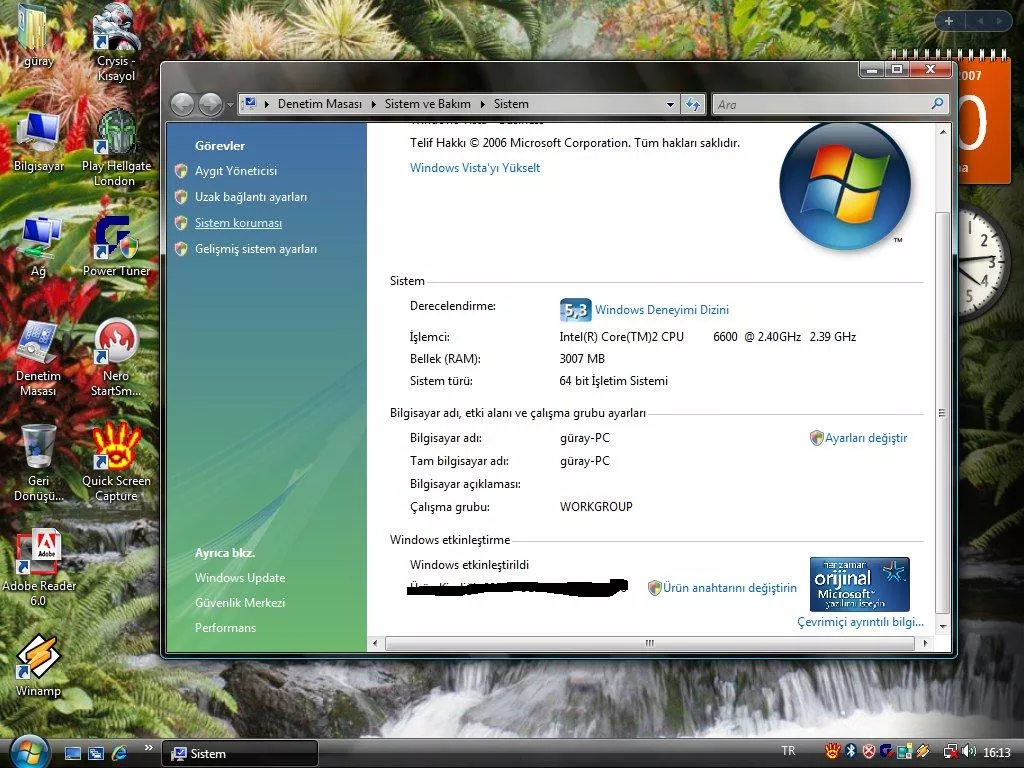The width and height of the screenshot is (1024, 768).
Task: Click the volume icon in system tray
Action: (969, 752)
